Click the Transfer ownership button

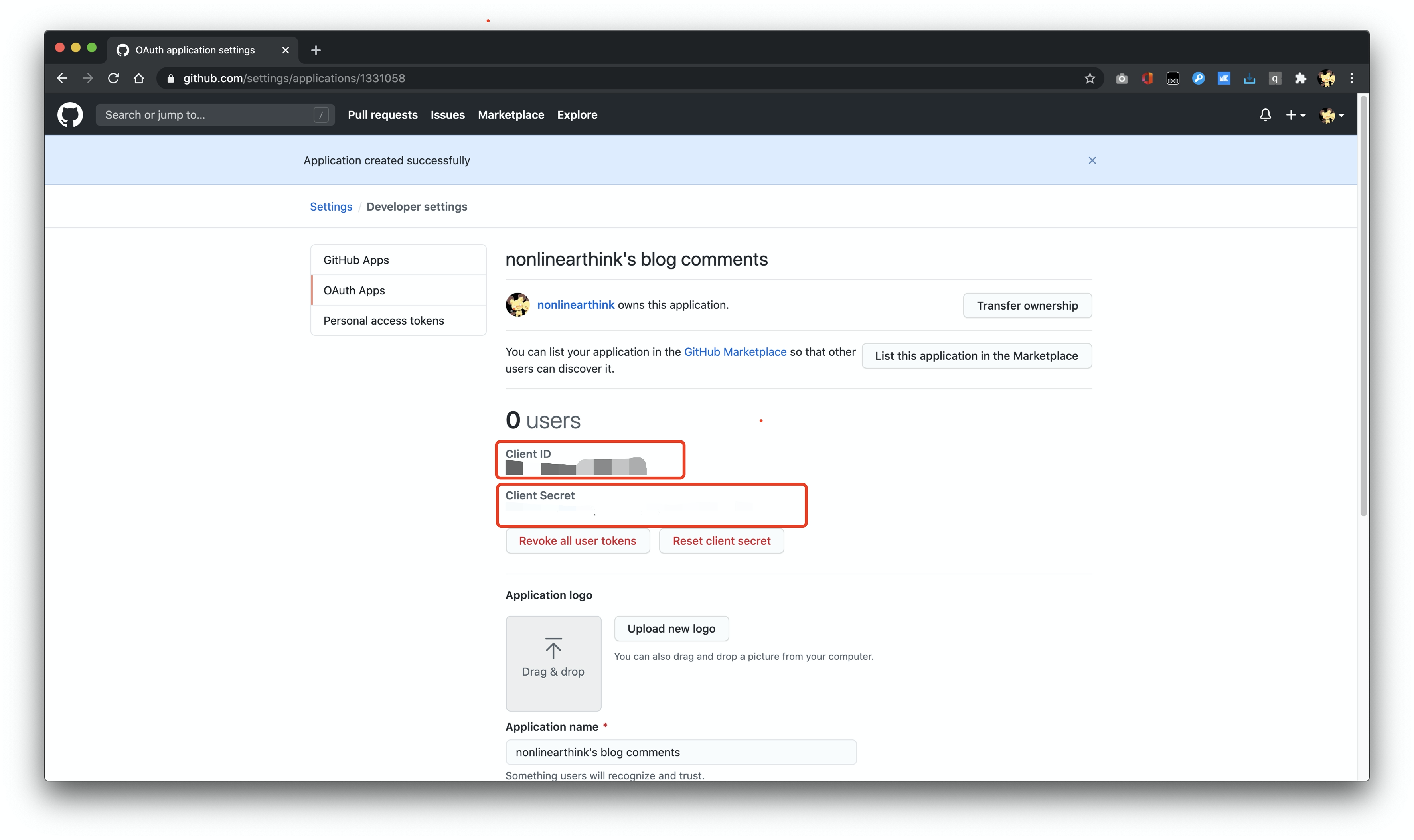(1027, 305)
